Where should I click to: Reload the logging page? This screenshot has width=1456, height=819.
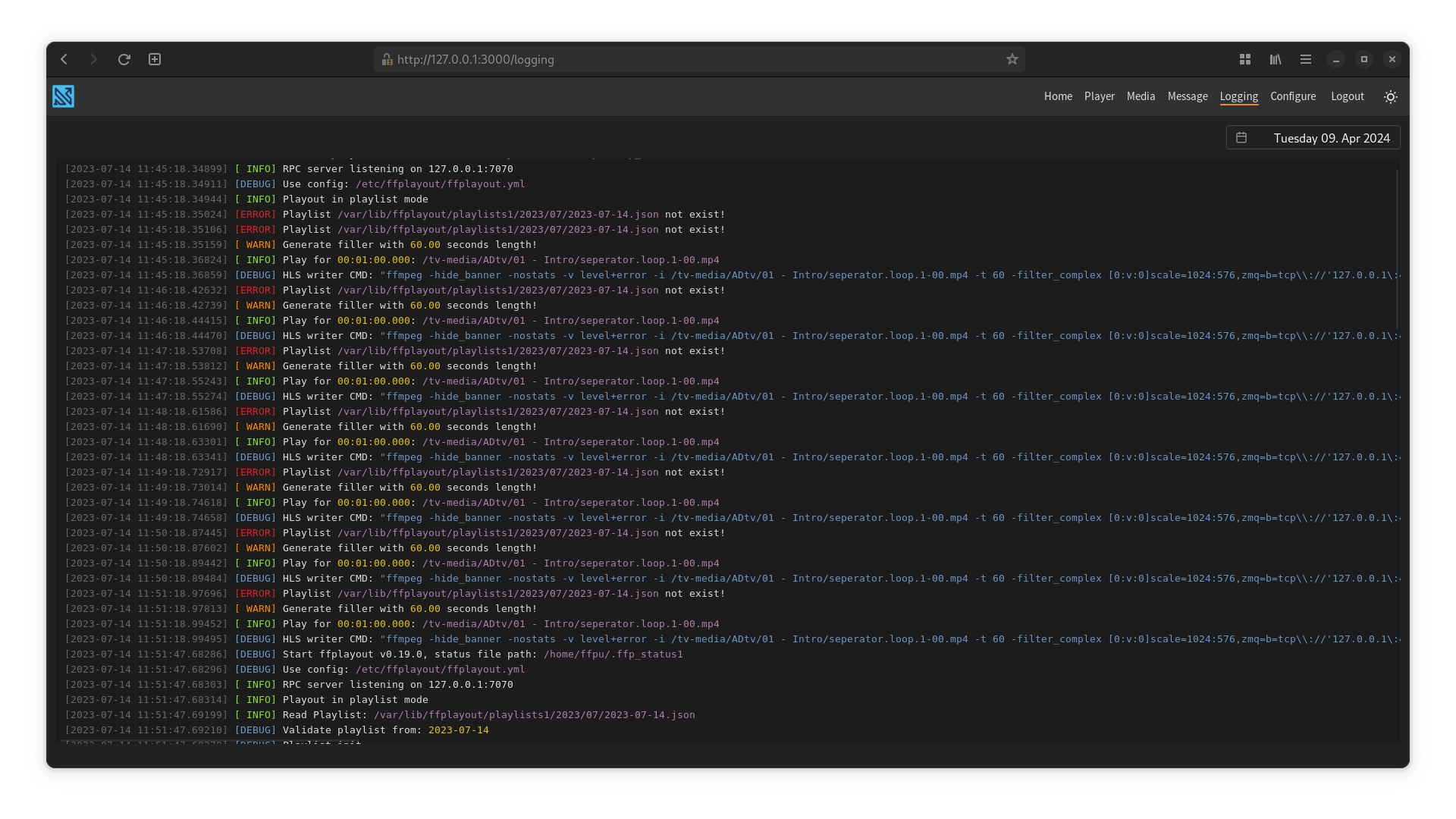tap(124, 59)
